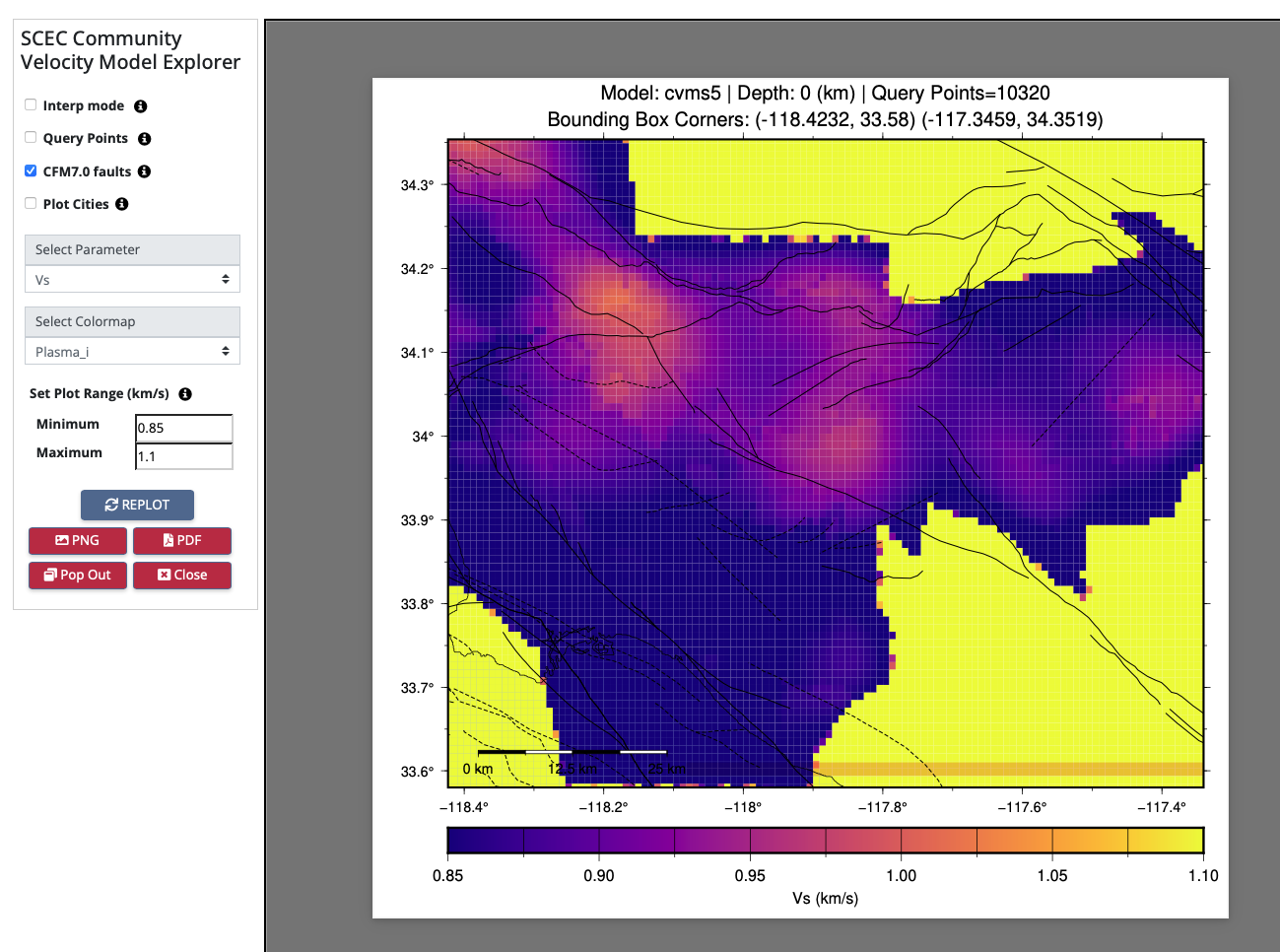Screen dimensions: 1280x952
Task: Click the Maximum range input field
Action: tap(183, 456)
